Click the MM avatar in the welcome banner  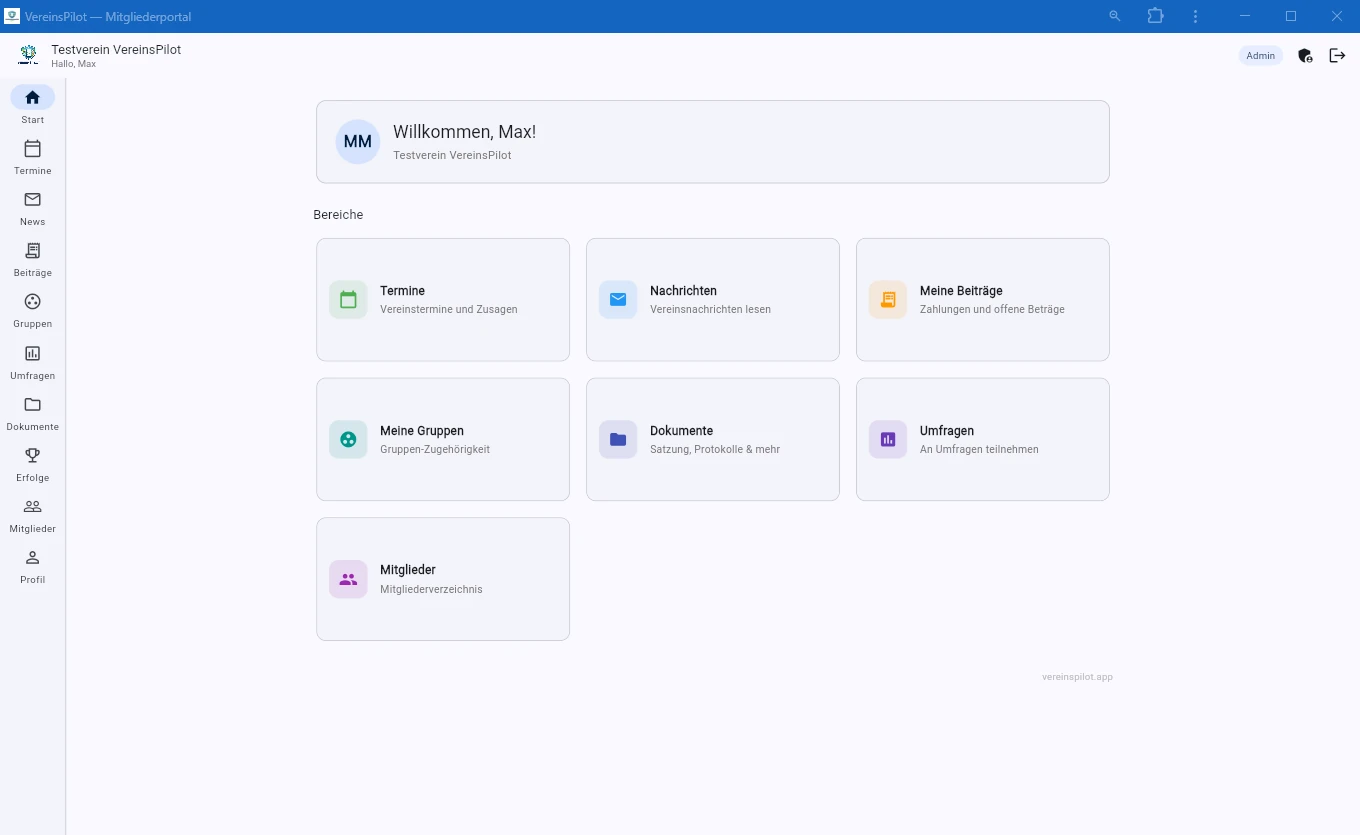(x=357, y=141)
